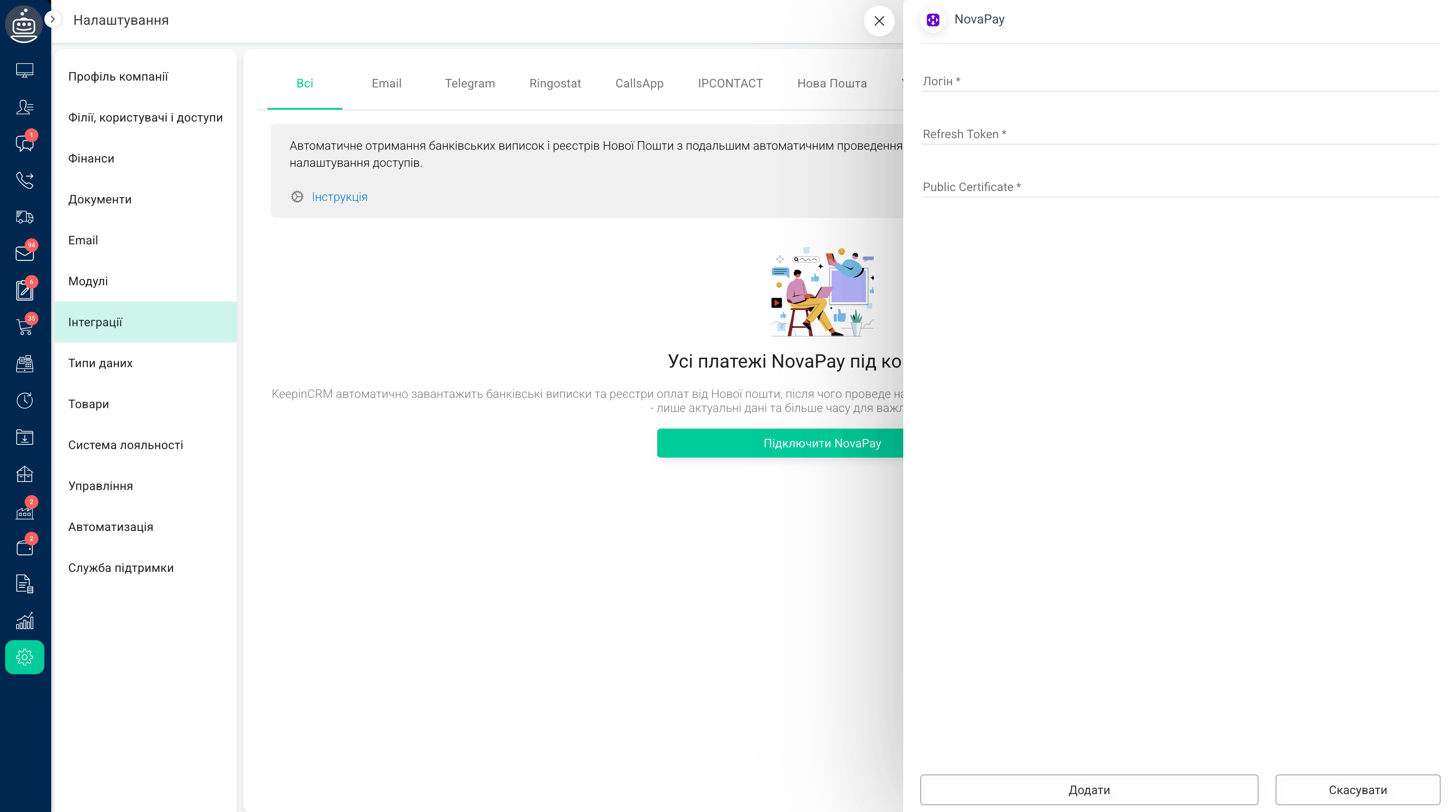Click the robot logo avatar
Viewport: 1456px width, 812px height.
(x=24, y=24)
